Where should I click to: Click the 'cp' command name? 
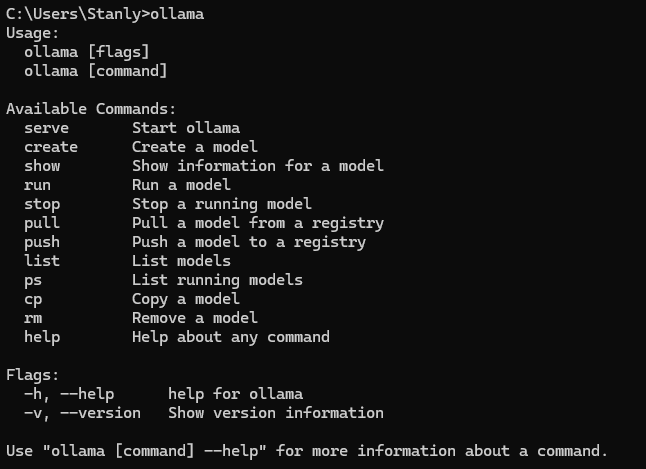(x=33, y=299)
